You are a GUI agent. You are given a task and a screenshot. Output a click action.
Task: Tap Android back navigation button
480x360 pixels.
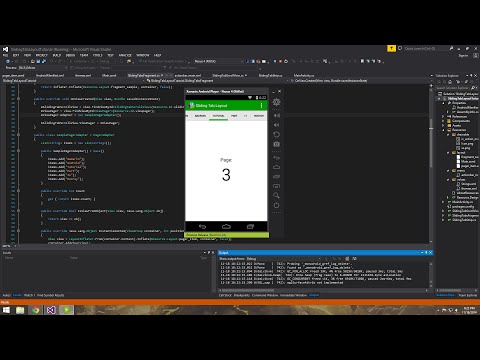click(x=202, y=227)
